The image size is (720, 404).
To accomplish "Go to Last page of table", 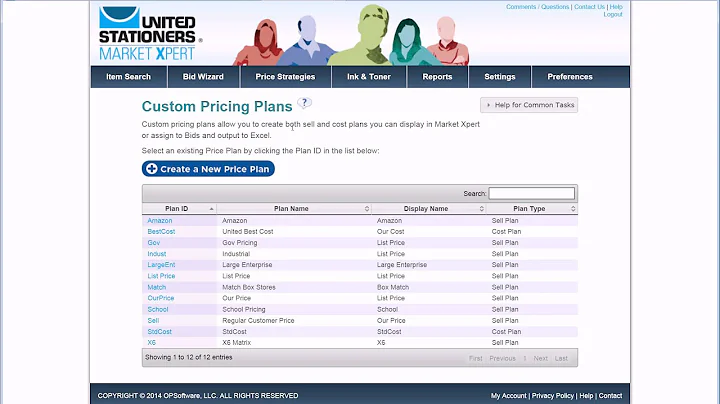I will tap(561, 358).
